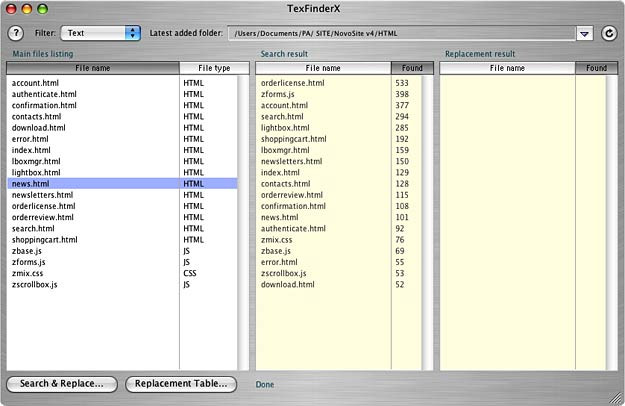Click account.html in Search result list
This screenshot has width=625, height=406.
pos(284,105)
